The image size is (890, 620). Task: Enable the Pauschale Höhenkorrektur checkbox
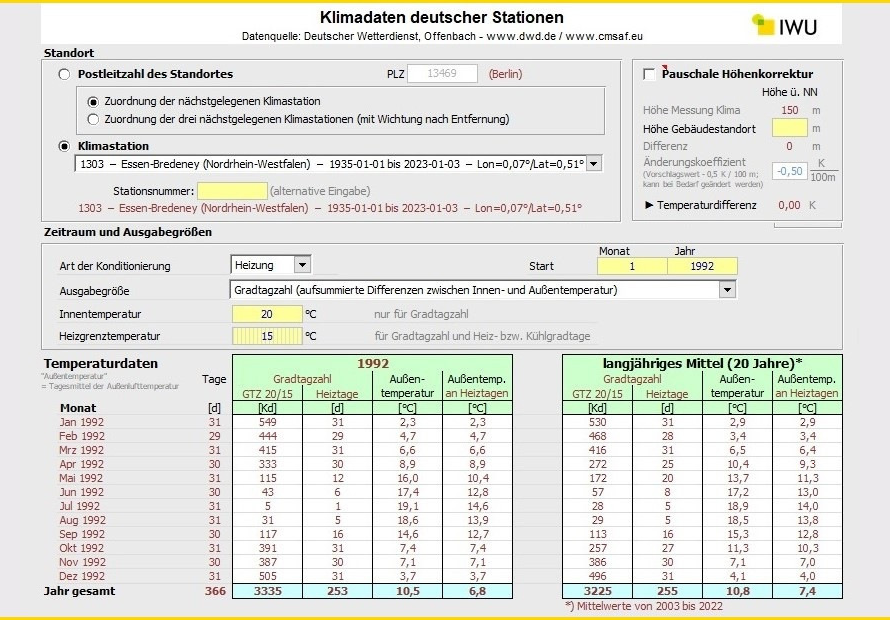point(650,74)
